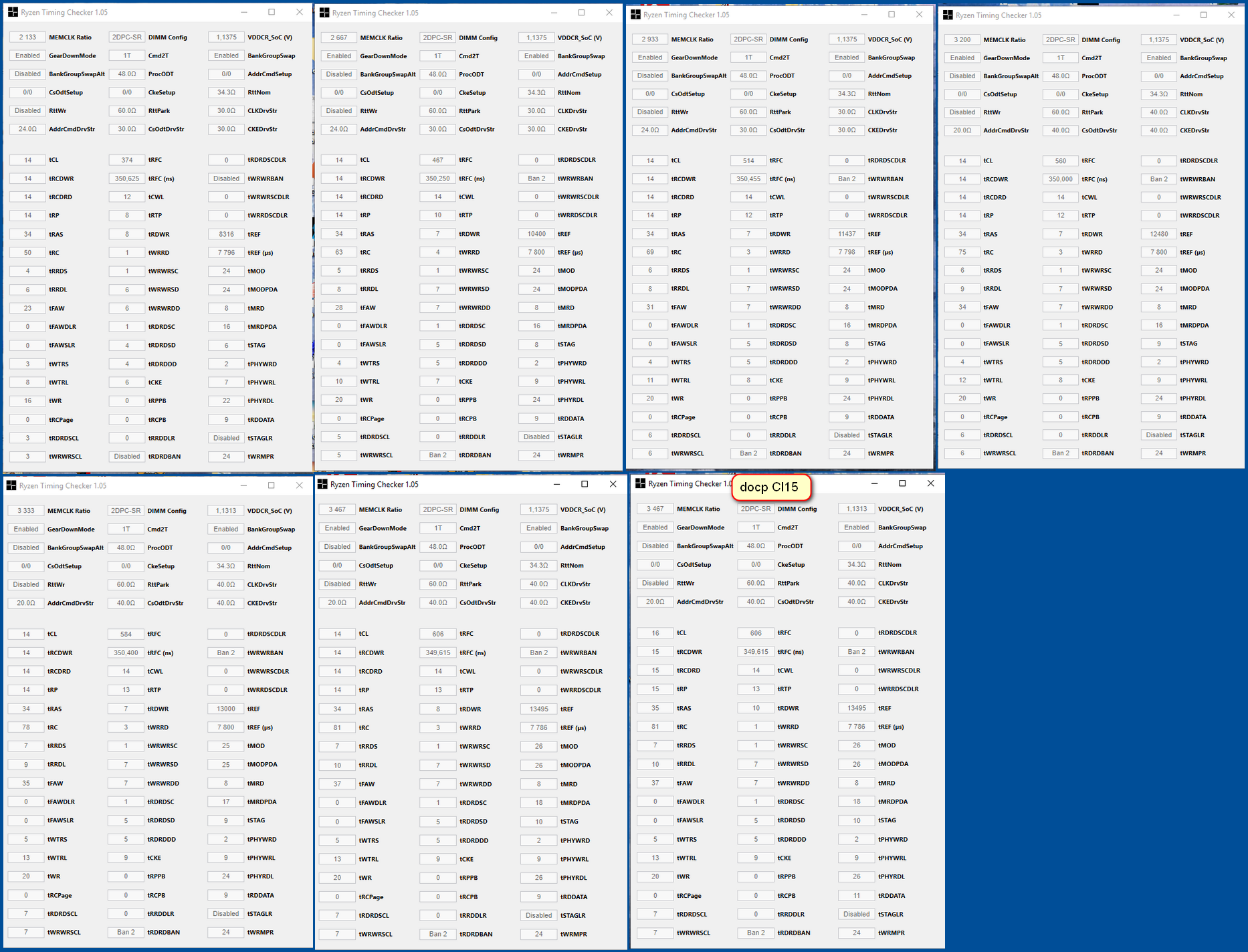Maximize the 3467 window with tCL 16
The image size is (1248, 952).
coord(902,483)
